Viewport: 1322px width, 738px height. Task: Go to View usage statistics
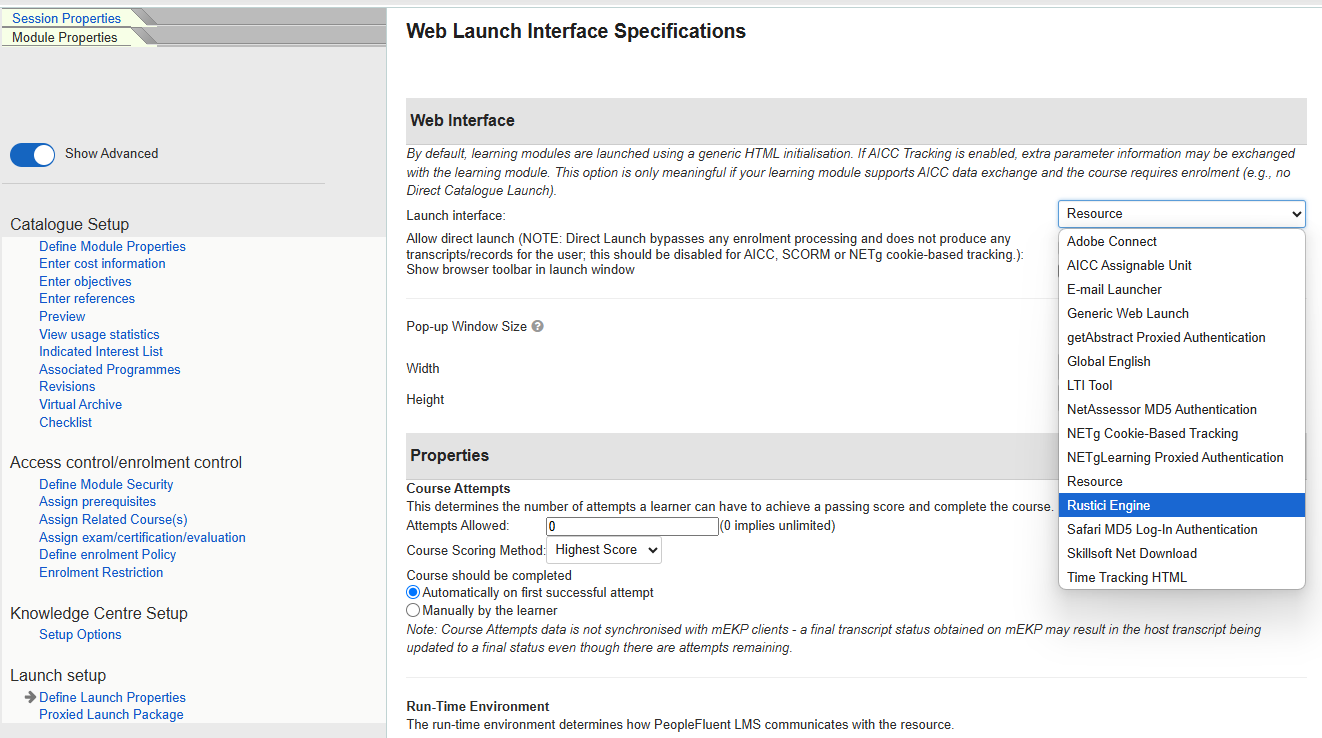[99, 335]
